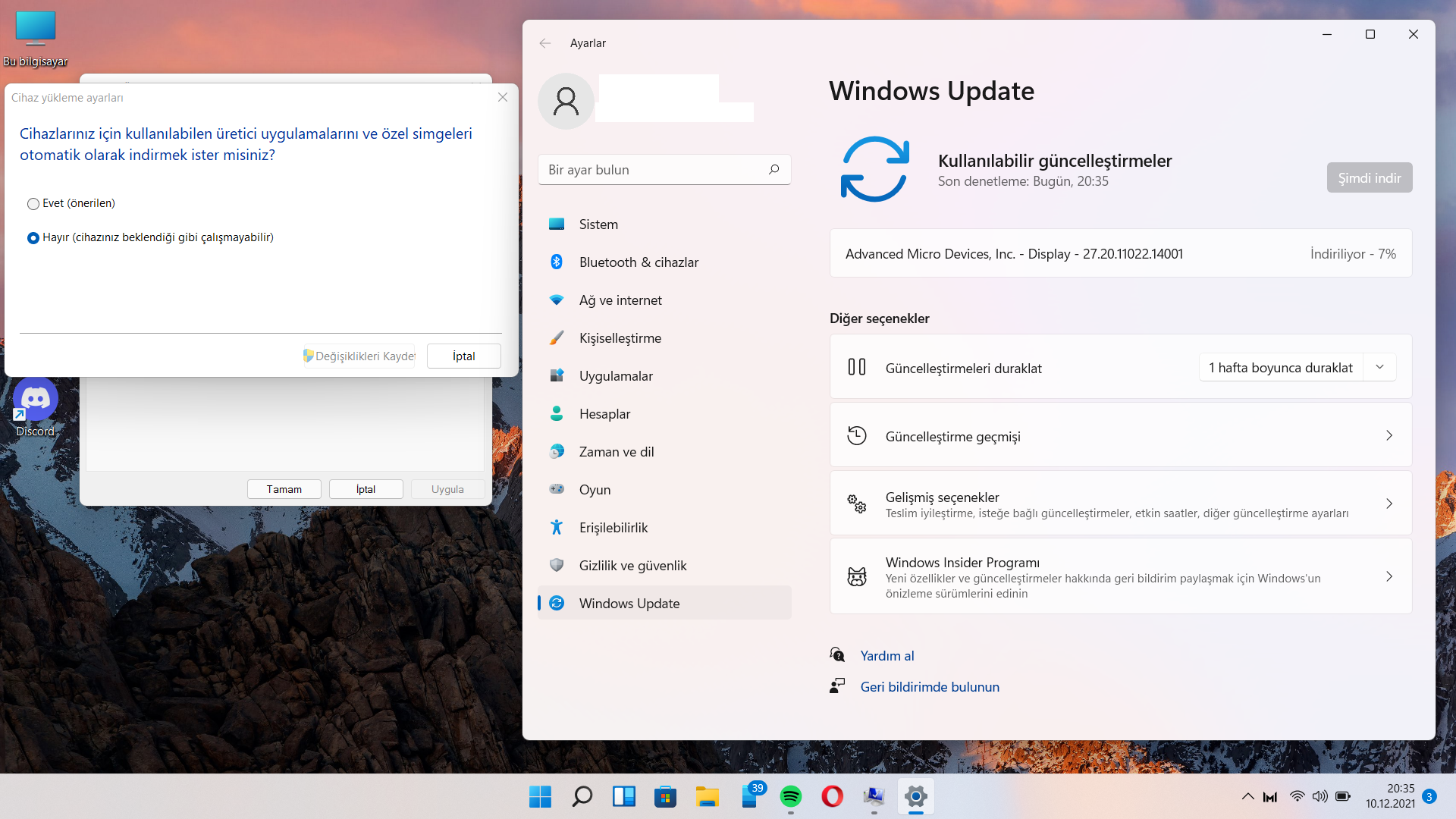Viewport: 1456px width, 819px height.
Task: Open Windows Insider Programı entry
Action: (1120, 576)
